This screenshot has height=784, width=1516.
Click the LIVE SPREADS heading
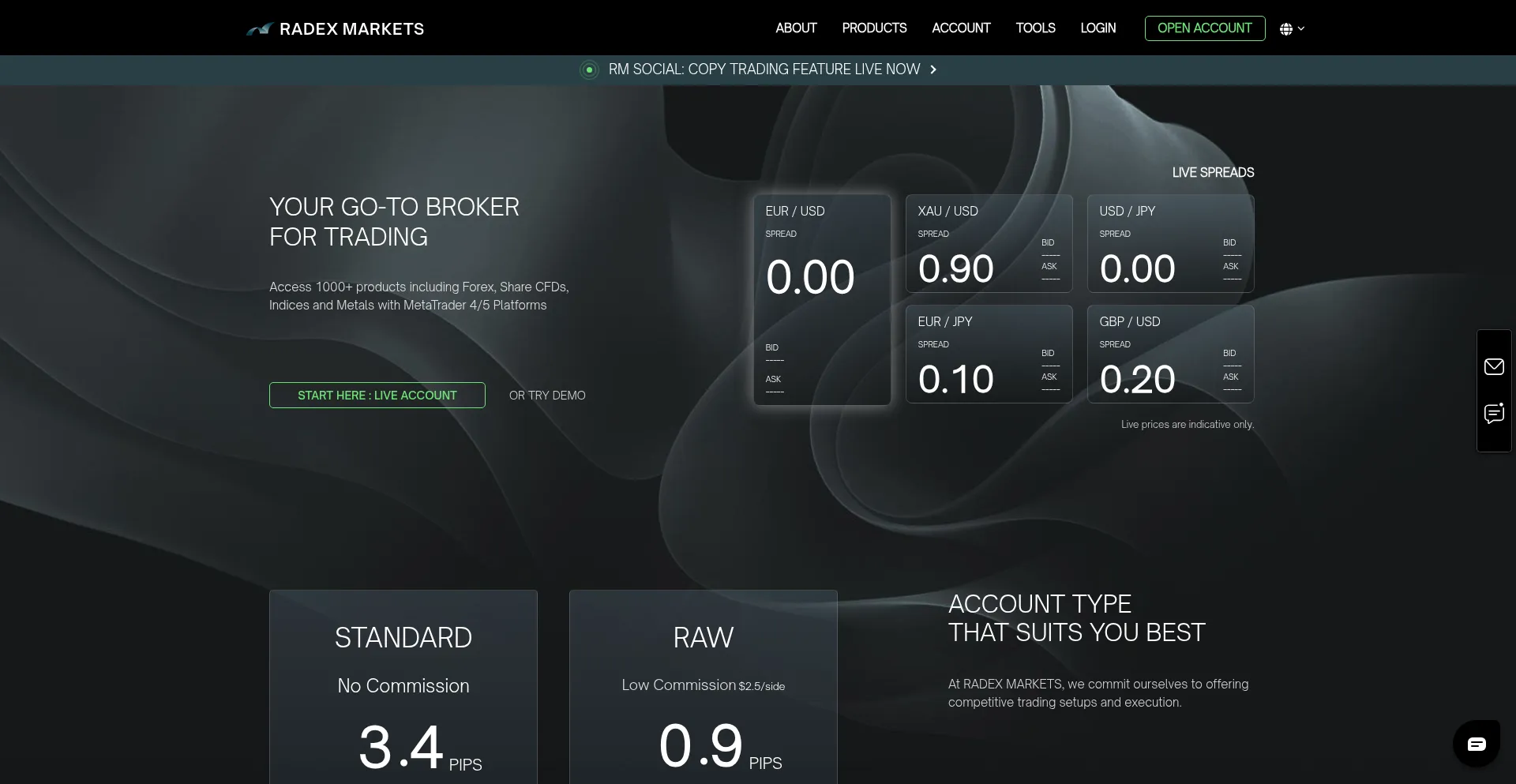click(x=1213, y=173)
